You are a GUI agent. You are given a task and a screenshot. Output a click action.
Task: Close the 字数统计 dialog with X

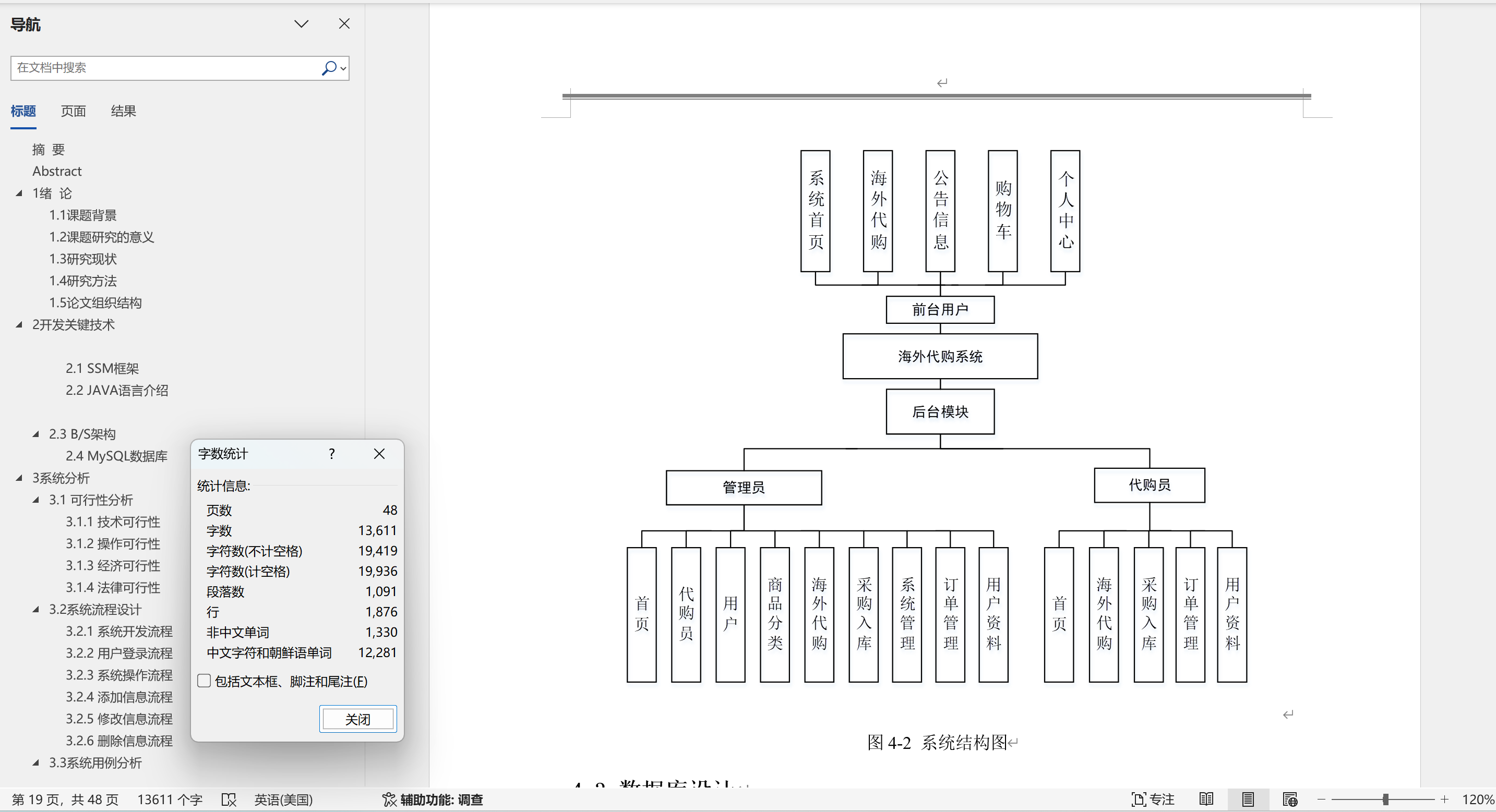379,454
